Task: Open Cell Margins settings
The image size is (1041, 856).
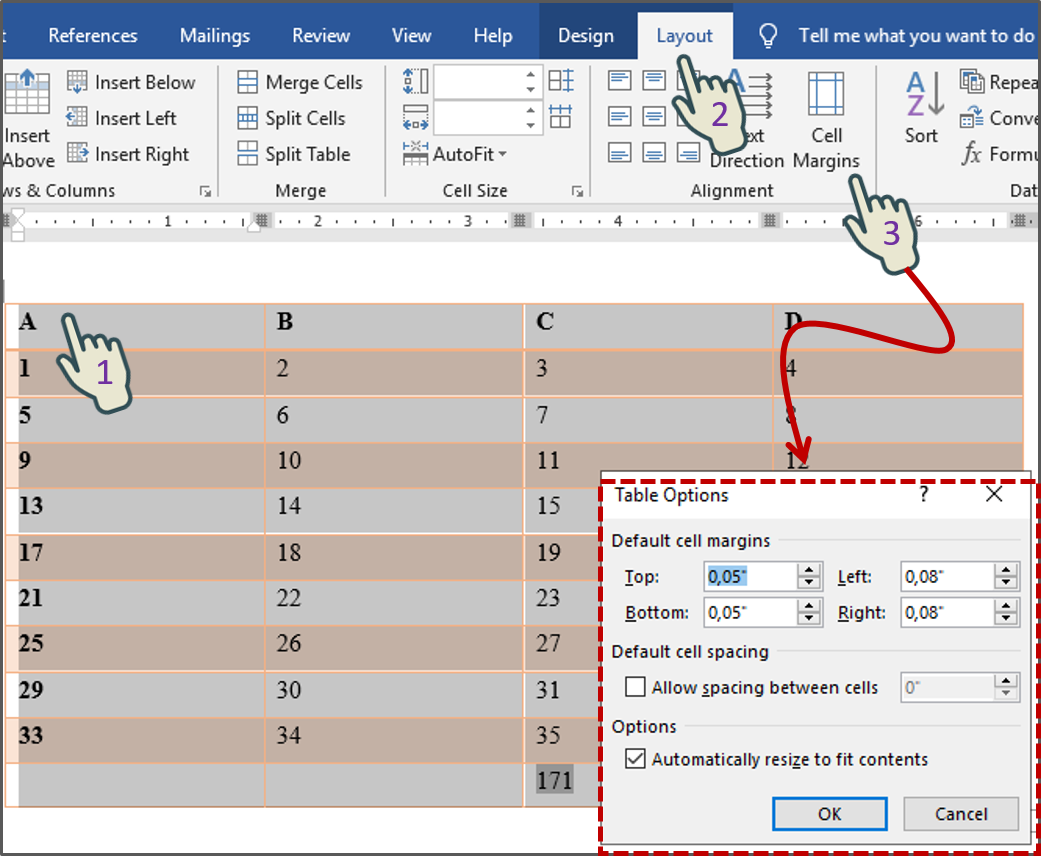Action: pos(827,118)
